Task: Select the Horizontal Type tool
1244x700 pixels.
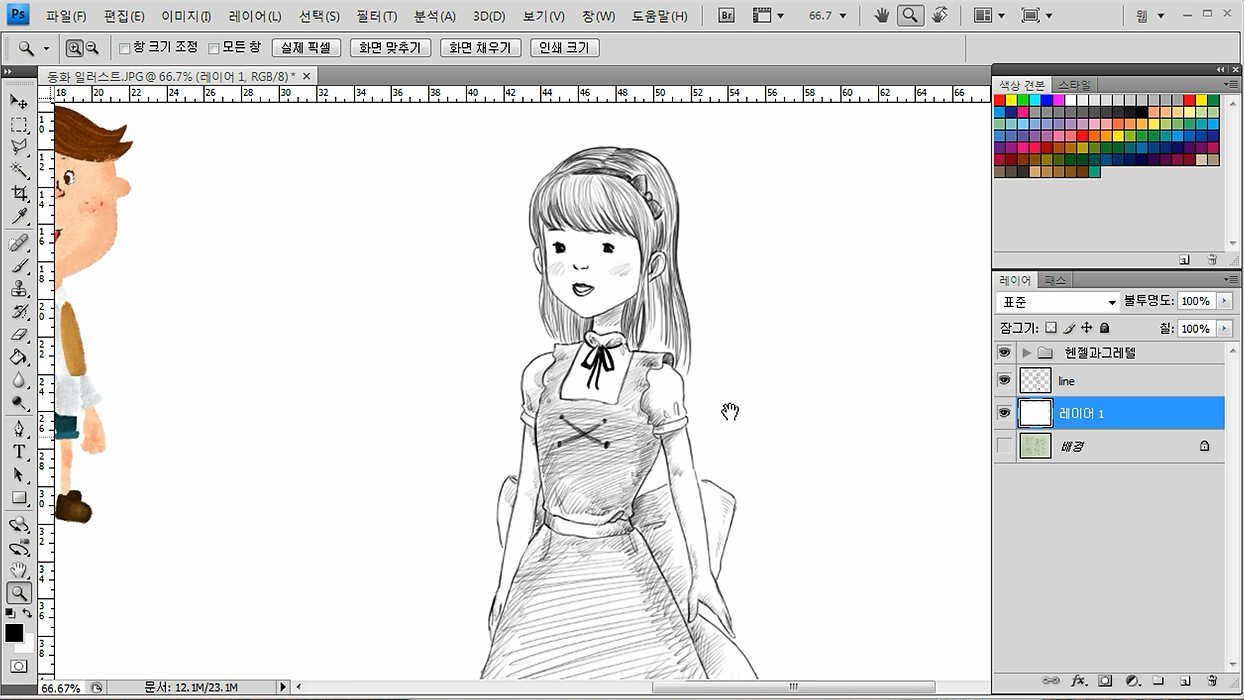Action: 19,451
